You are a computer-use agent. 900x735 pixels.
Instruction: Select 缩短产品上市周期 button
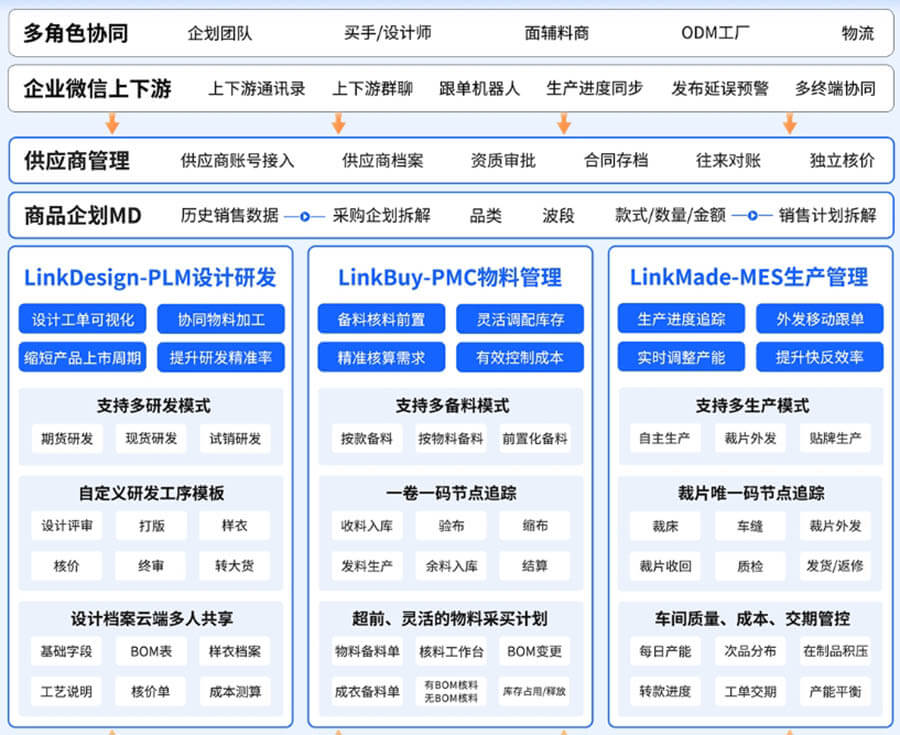point(83,357)
